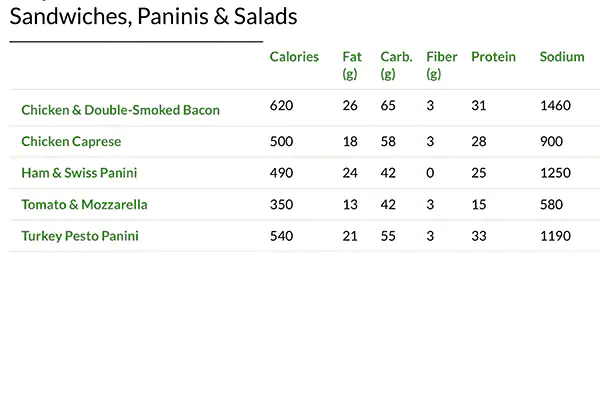Click the 33 protein value for Turkey Pesto Panini

coord(479,237)
